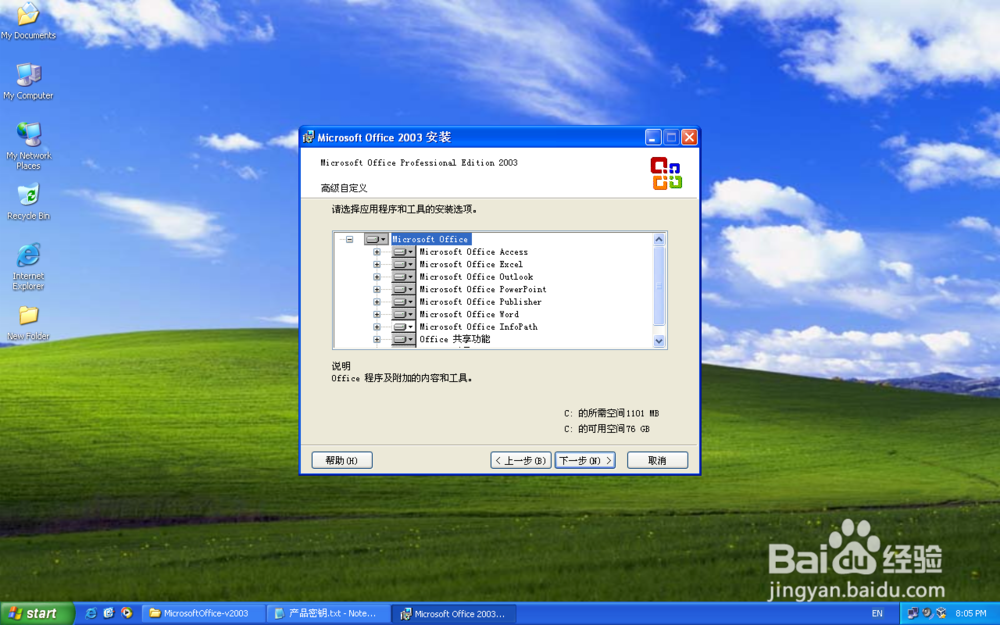
Task: Click the tree list scroll up arrow
Action: [x=659, y=239]
